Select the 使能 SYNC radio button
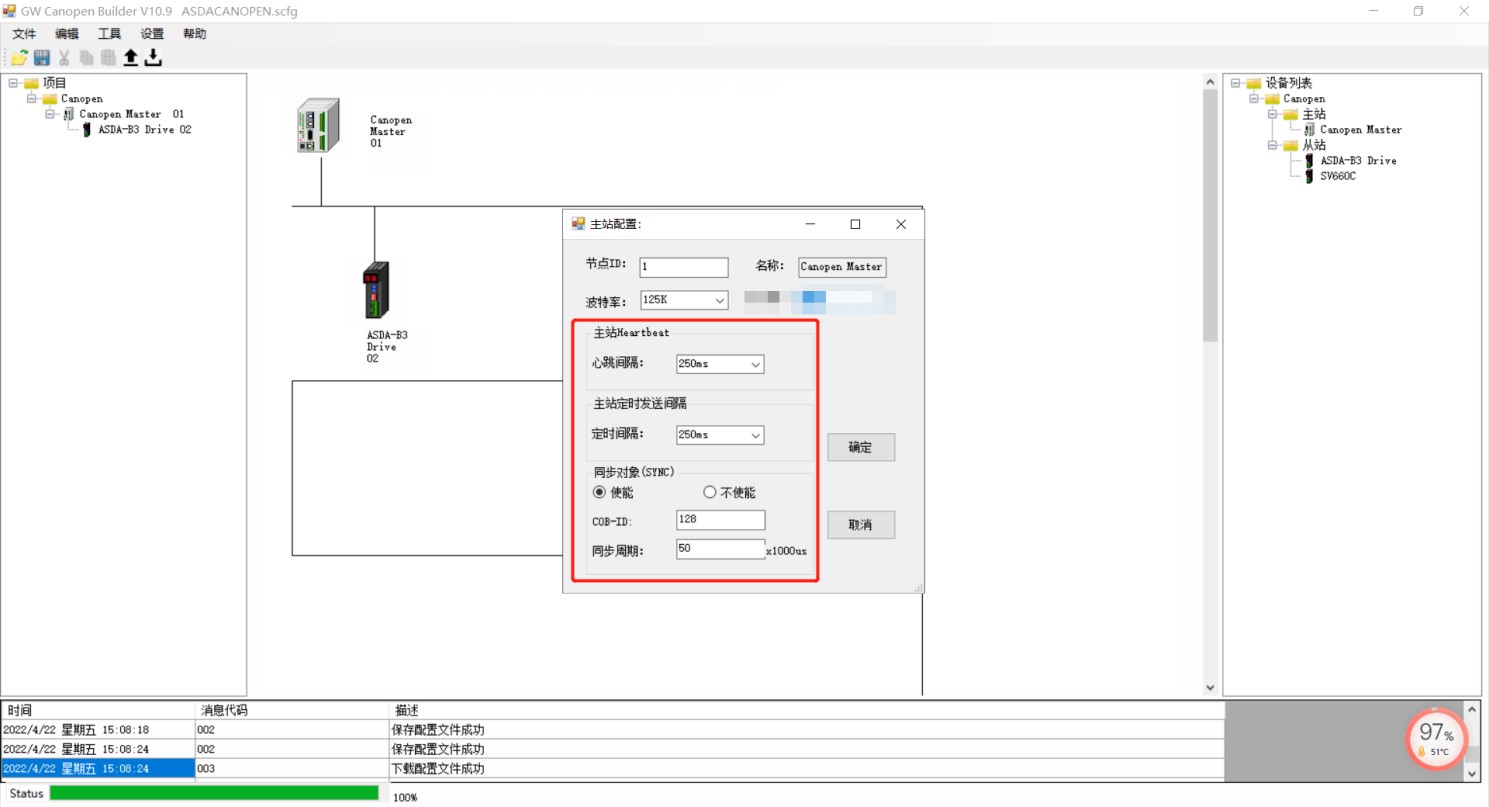The width and height of the screenshot is (1489, 807). (599, 492)
